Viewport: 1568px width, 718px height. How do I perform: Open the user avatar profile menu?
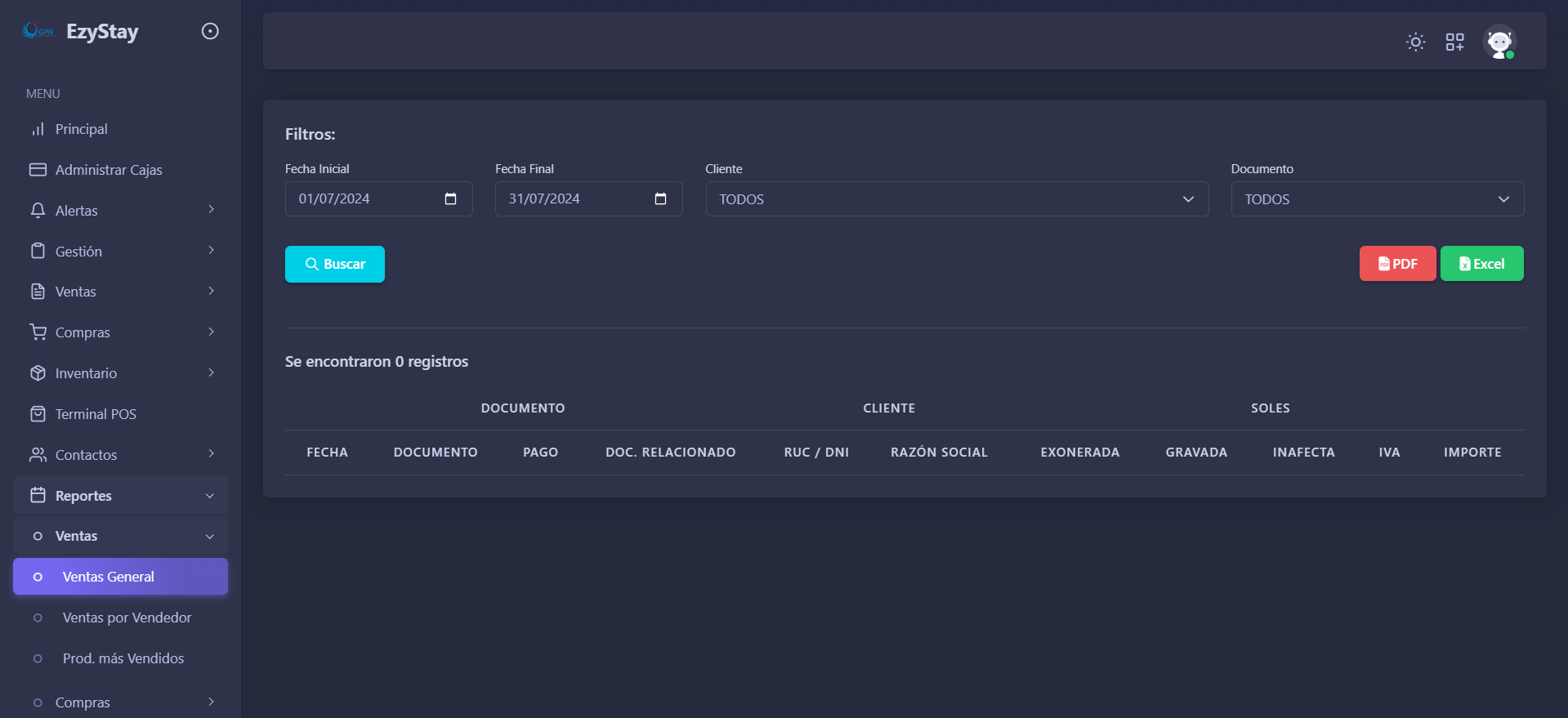tap(1499, 42)
